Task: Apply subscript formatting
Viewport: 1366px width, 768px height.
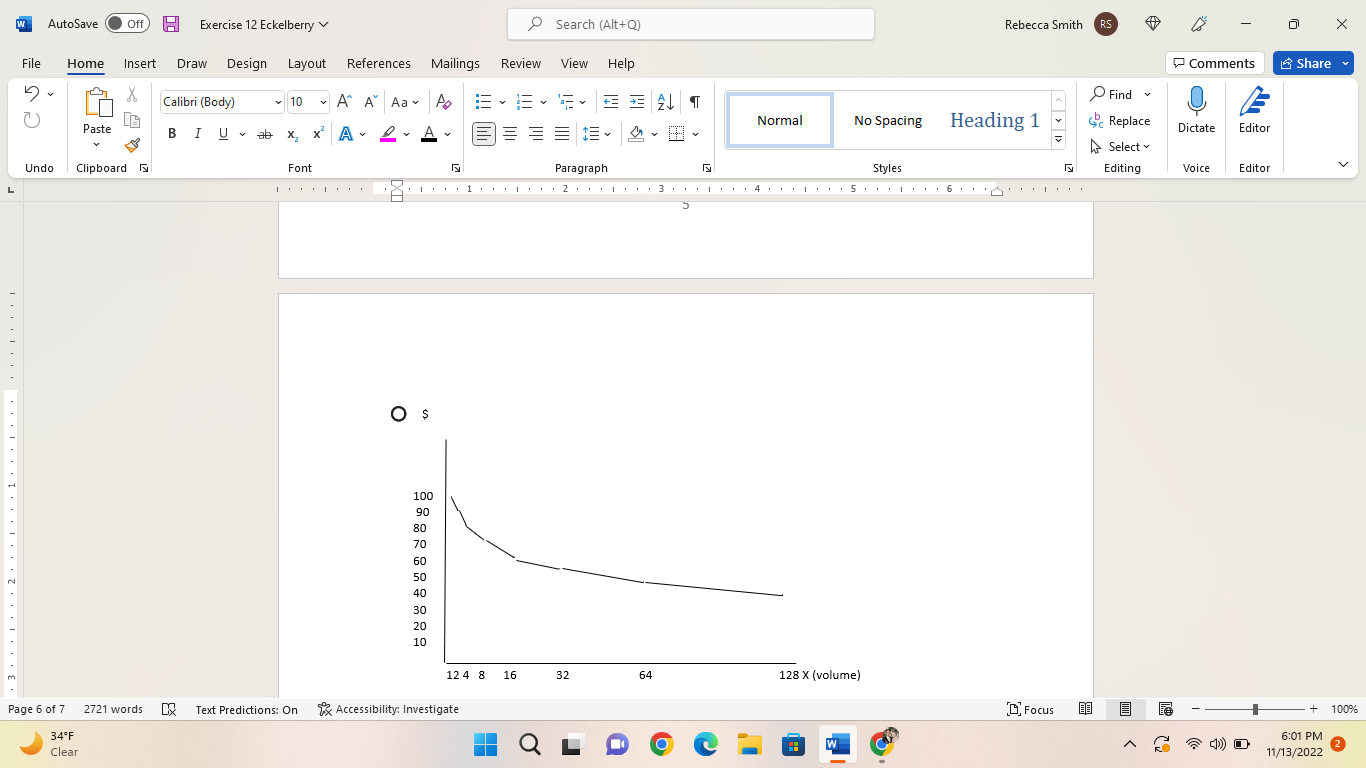Action: tap(292, 134)
